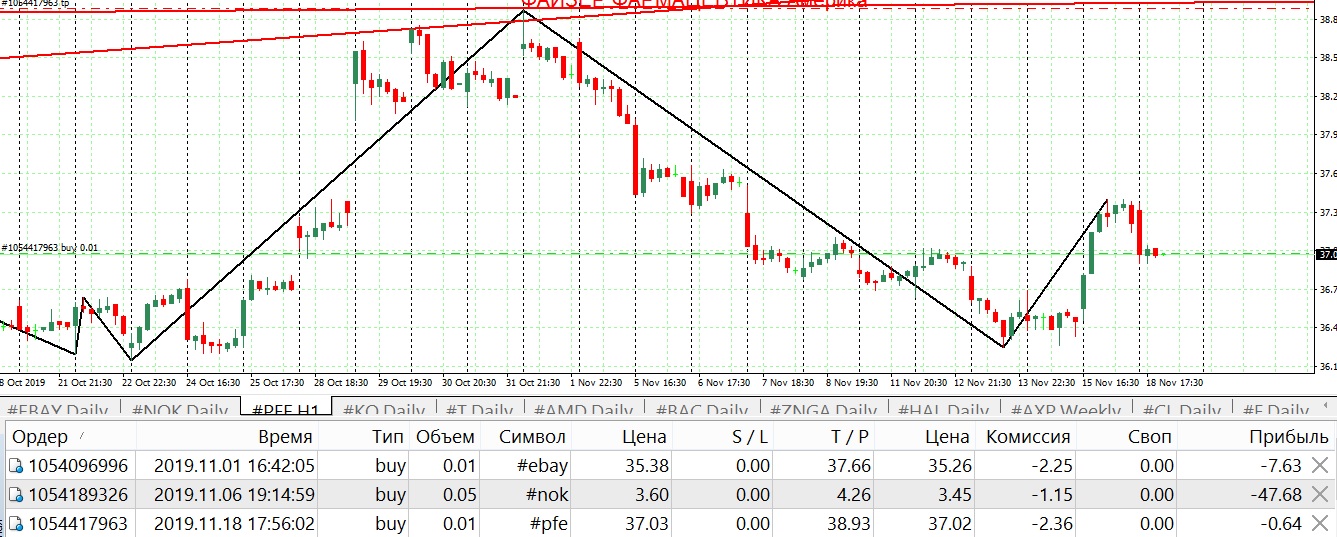Image resolution: width=1337 pixels, height=537 pixels.
Task: Click the profit value -0.64
Action: pyautogui.click(x=1278, y=523)
